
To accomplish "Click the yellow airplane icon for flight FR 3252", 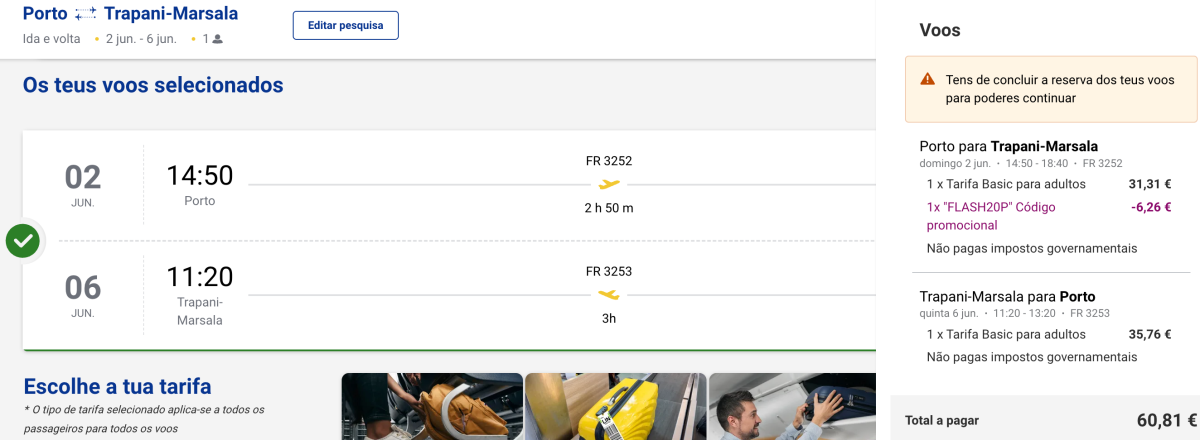I will (609, 183).
